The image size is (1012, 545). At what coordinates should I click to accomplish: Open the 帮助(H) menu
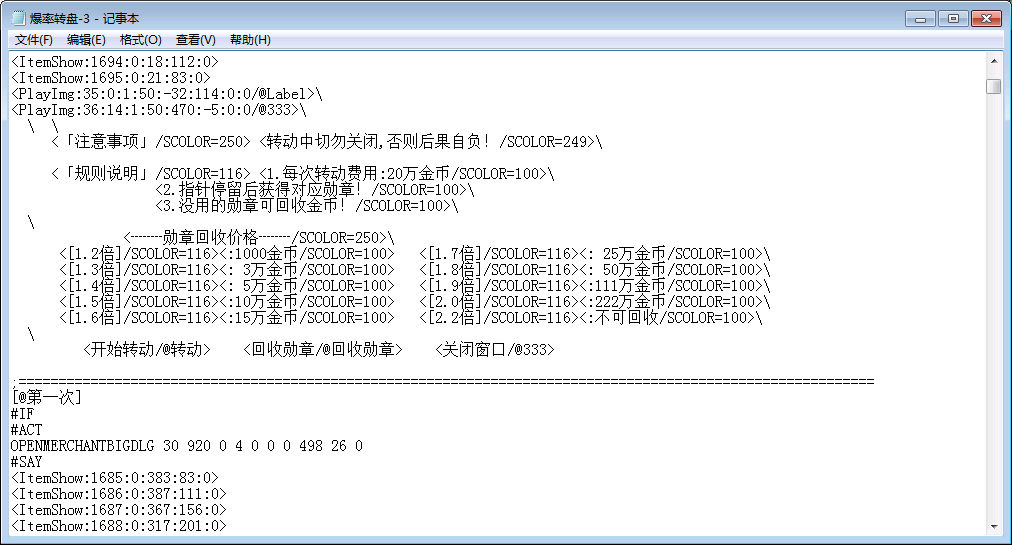tap(250, 40)
